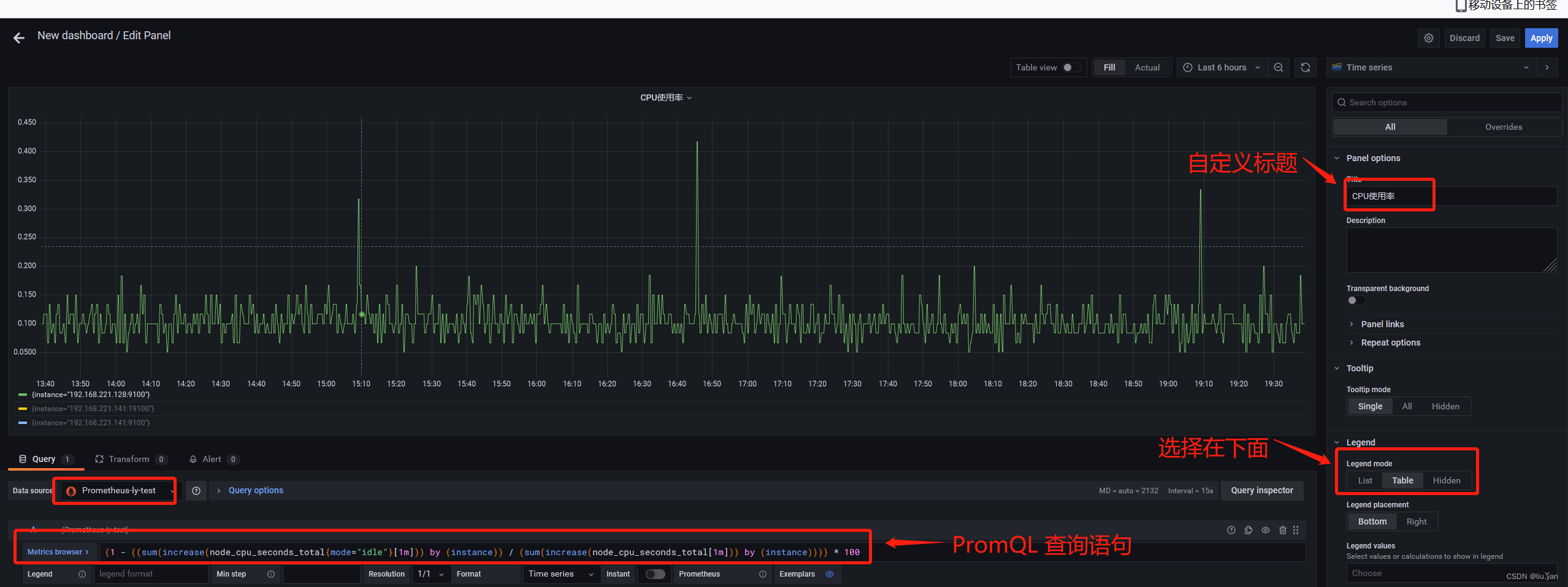Open the Time series visualization dropdown

click(x=1432, y=67)
